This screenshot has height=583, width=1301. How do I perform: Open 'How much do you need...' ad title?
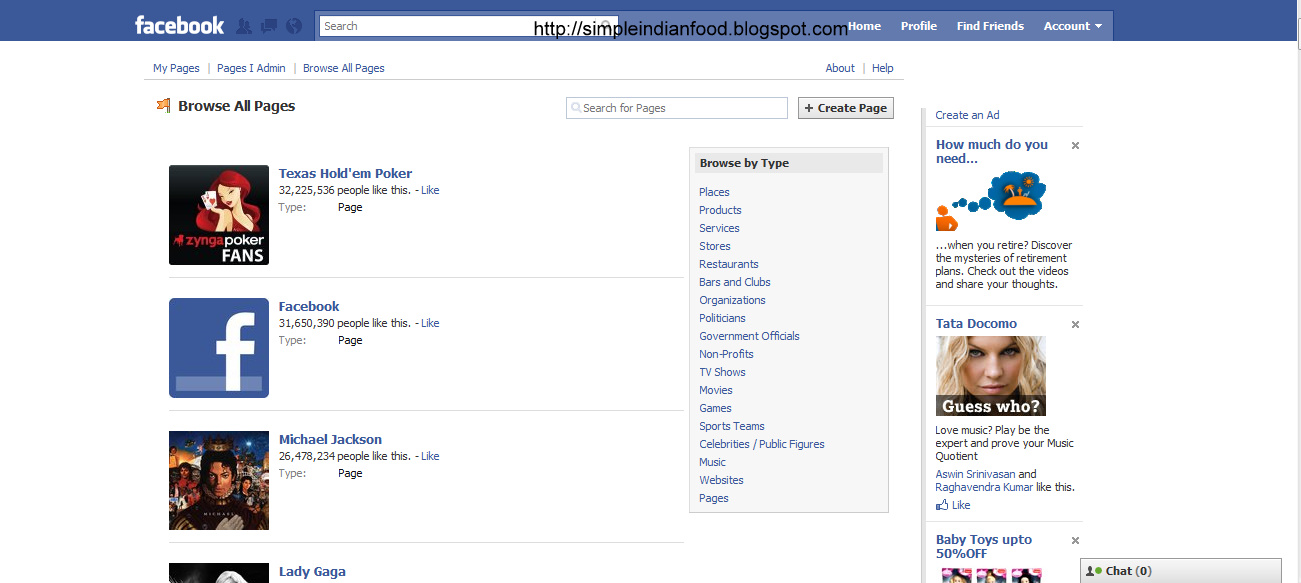coord(992,151)
